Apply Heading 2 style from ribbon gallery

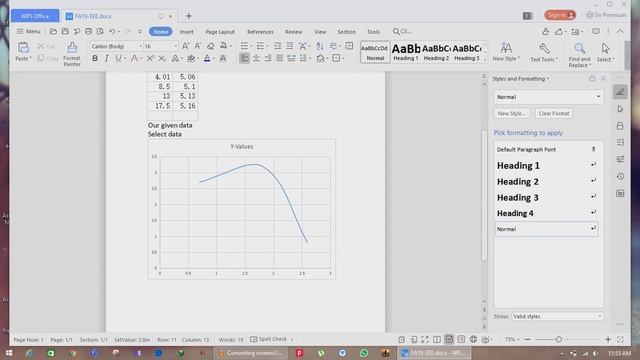(x=436, y=52)
